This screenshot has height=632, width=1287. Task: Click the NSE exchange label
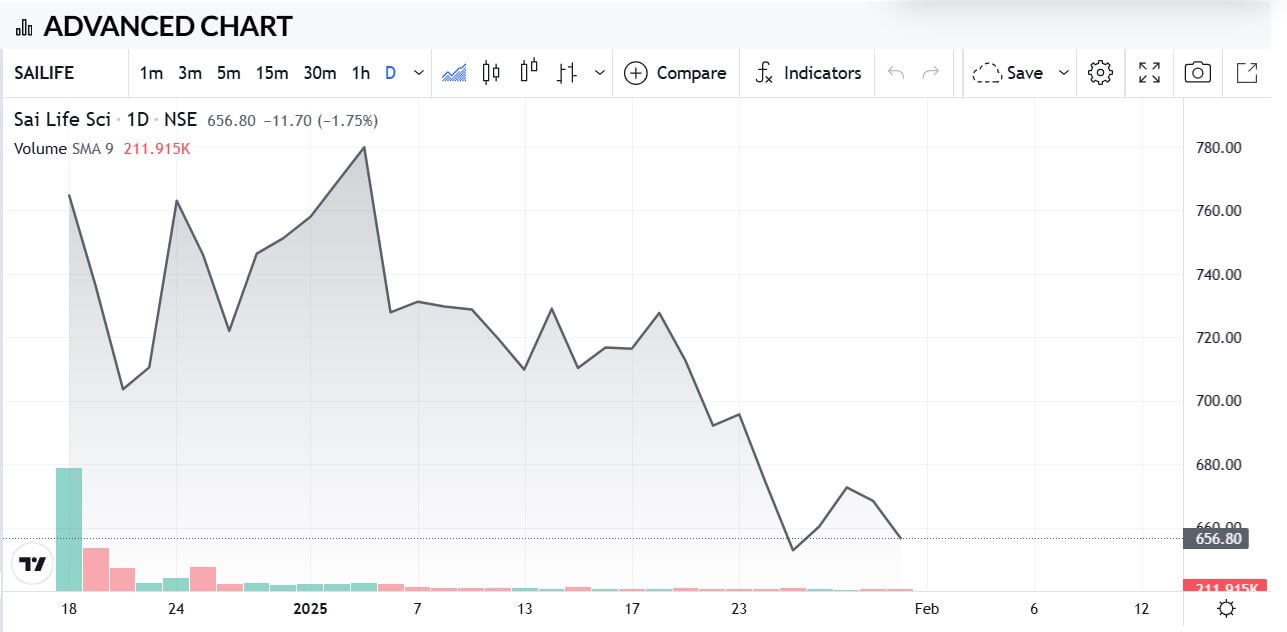[181, 120]
